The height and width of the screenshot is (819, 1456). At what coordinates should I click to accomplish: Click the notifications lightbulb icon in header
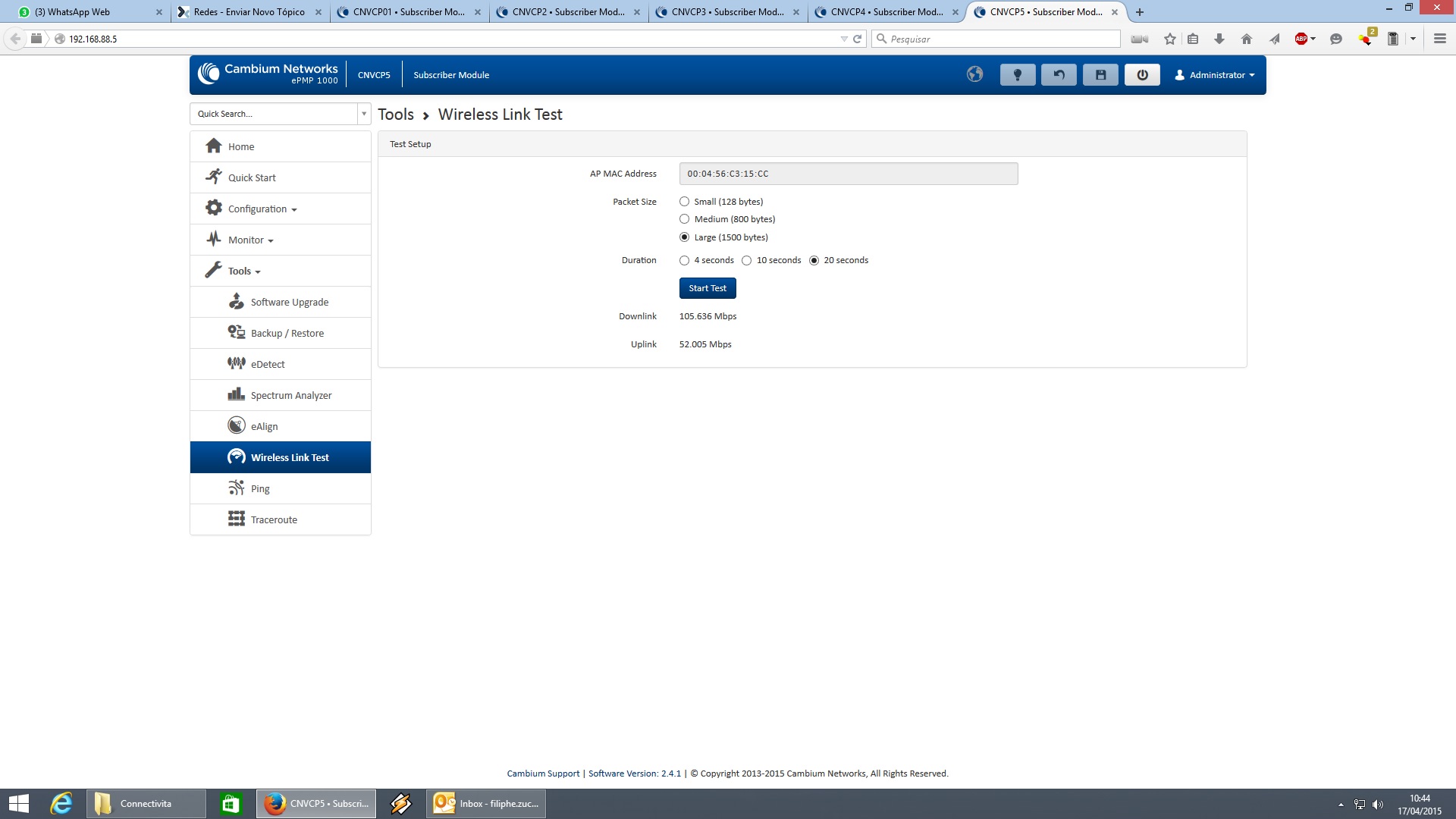click(x=1018, y=75)
